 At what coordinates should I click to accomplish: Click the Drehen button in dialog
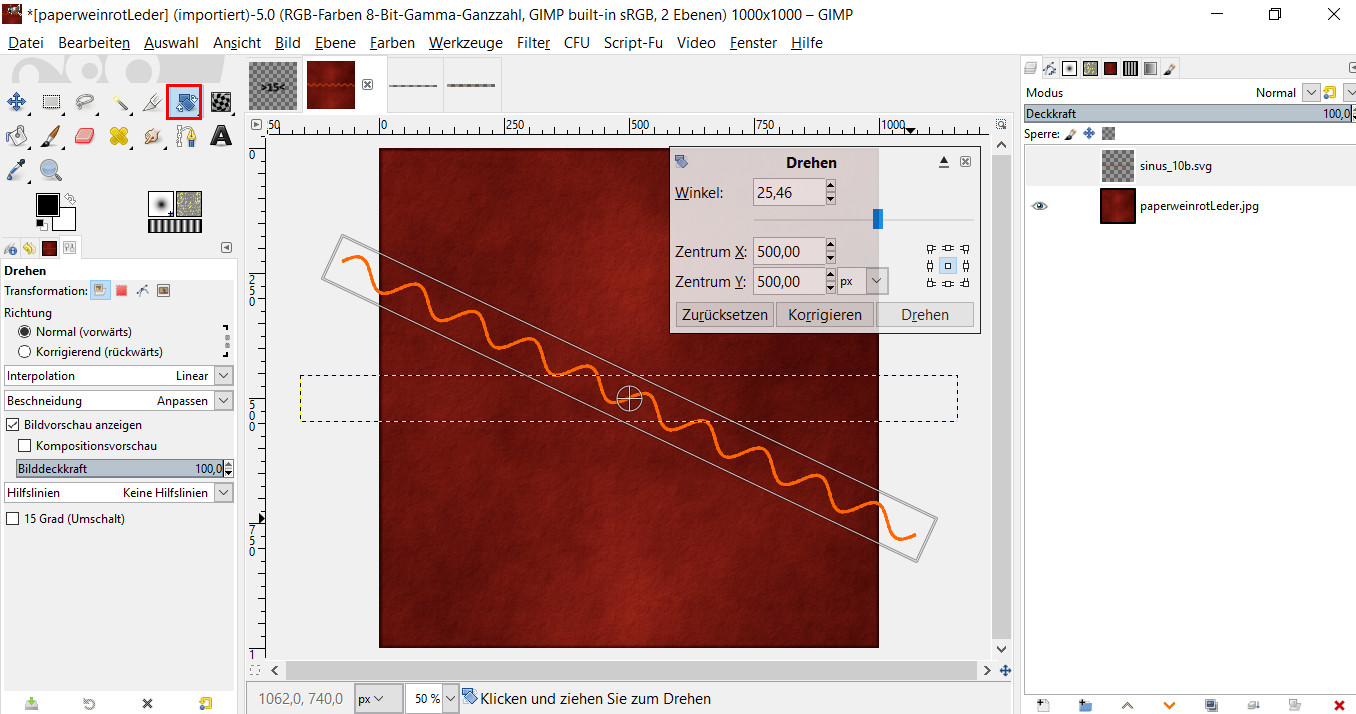(924, 315)
